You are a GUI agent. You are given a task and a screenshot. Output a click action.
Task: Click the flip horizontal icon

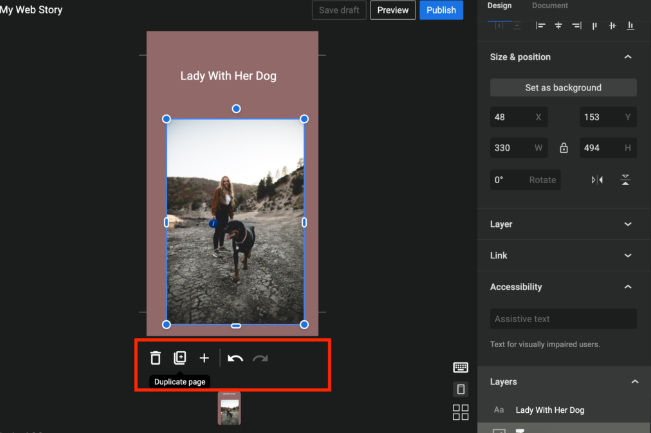click(597, 180)
